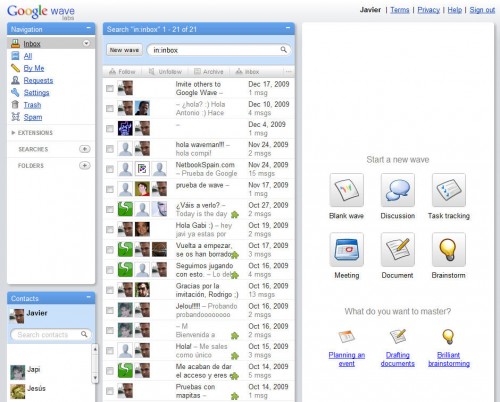
Task: Open the toolbar overflow more-actions menu
Action: pos(288,71)
